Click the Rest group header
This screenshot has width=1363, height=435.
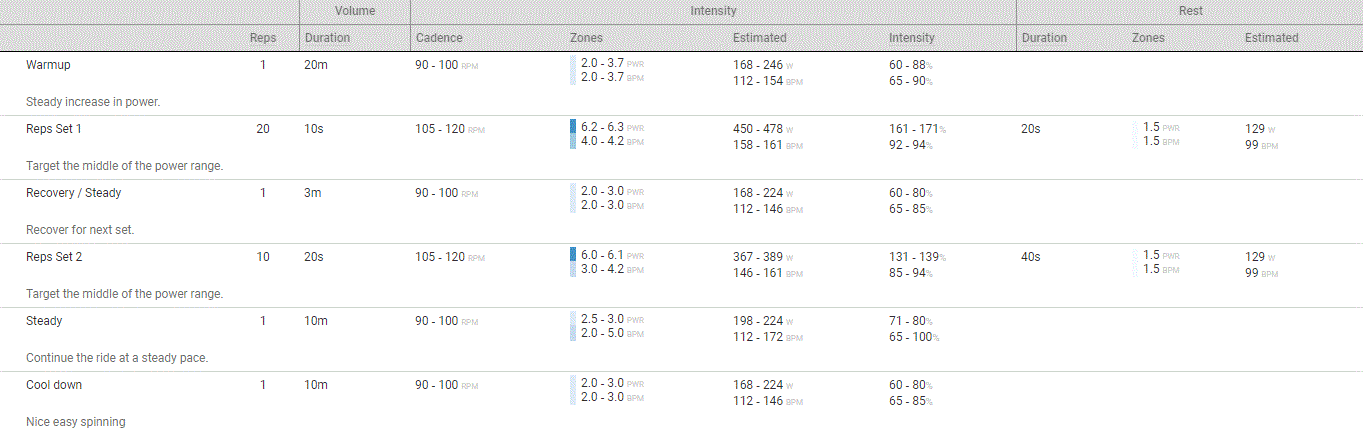coord(1190,11)
